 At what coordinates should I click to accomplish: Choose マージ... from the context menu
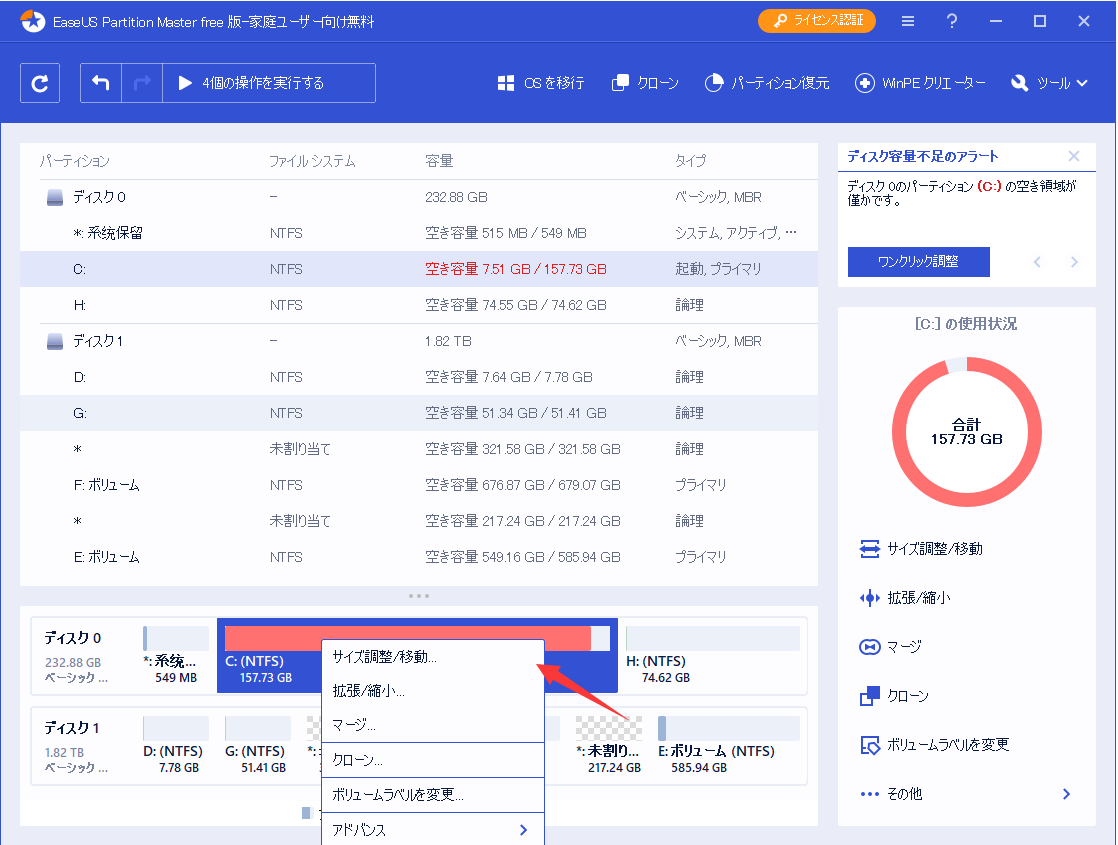(x=433, y=725)
